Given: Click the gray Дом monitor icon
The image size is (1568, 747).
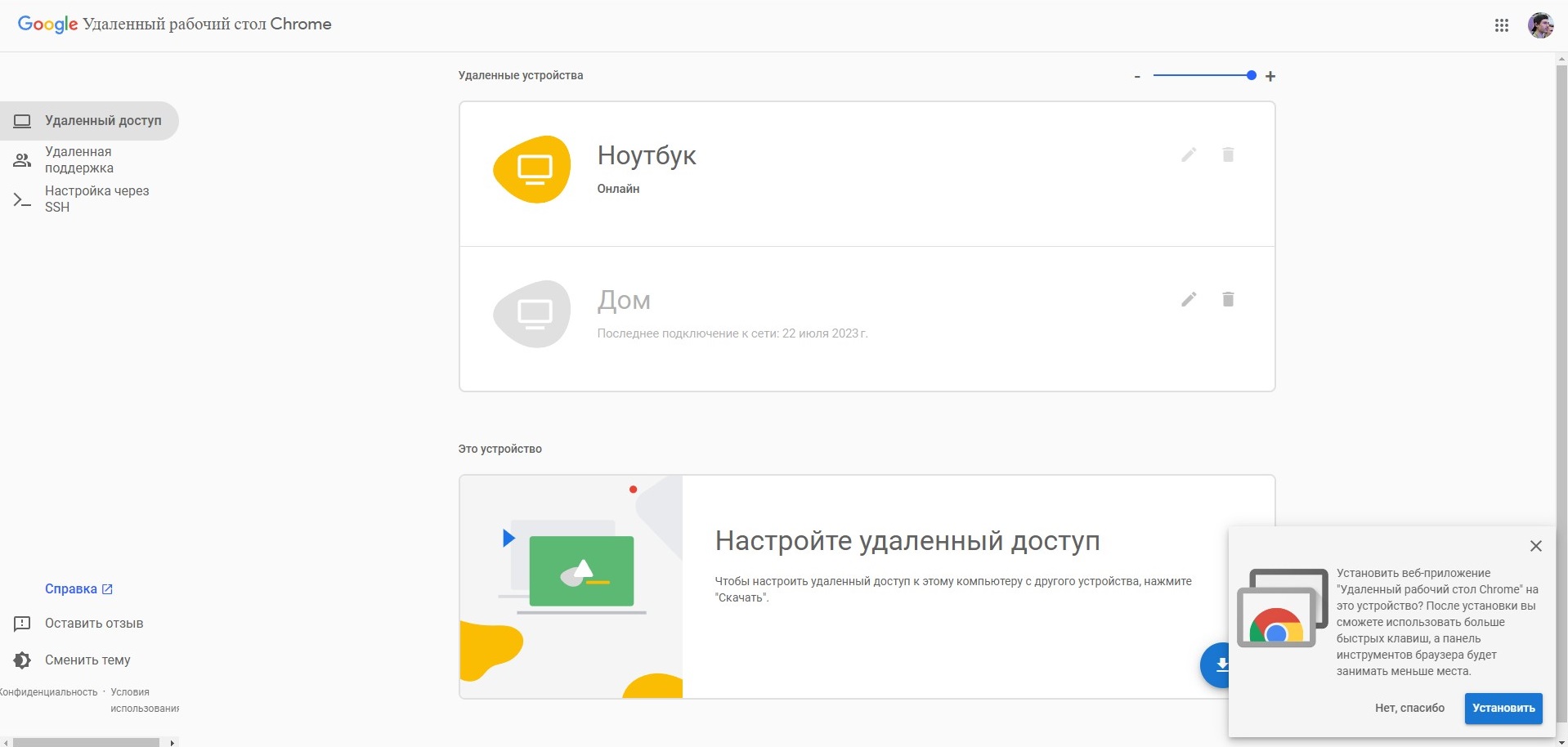Looking at the screenshot, I should tap(532, 314).
